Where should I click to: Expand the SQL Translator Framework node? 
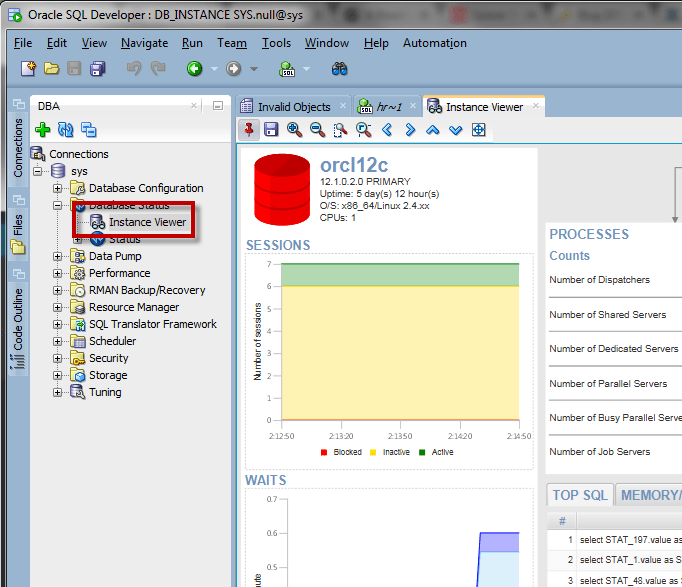57,324
